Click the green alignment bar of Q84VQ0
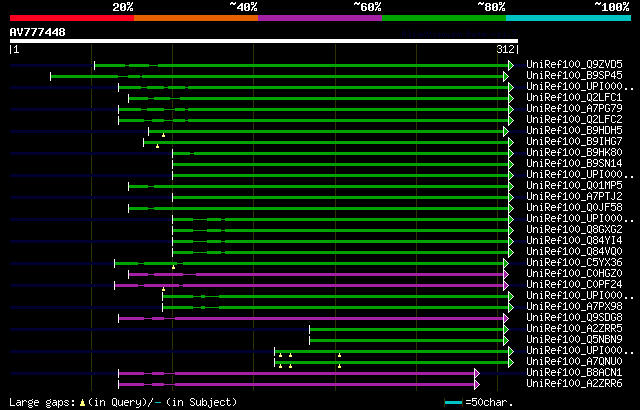640x410 pixels. [340, 253]
